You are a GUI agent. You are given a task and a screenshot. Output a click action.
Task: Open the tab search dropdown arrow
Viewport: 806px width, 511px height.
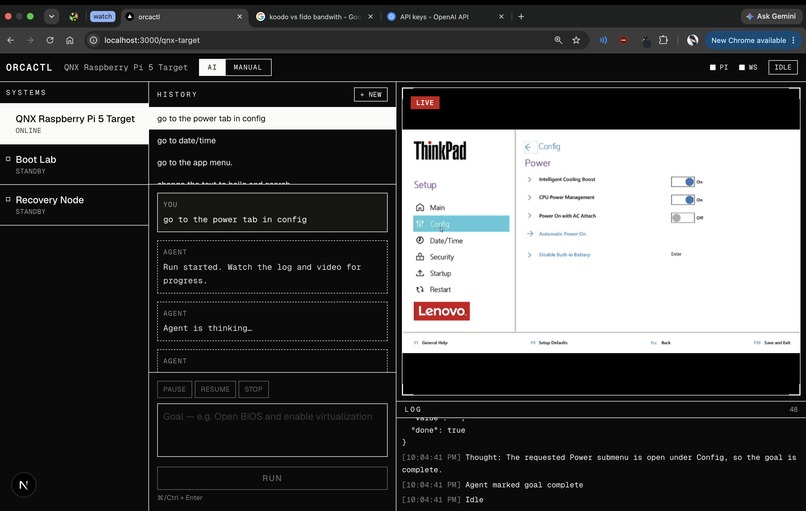(x=51, y=16)
